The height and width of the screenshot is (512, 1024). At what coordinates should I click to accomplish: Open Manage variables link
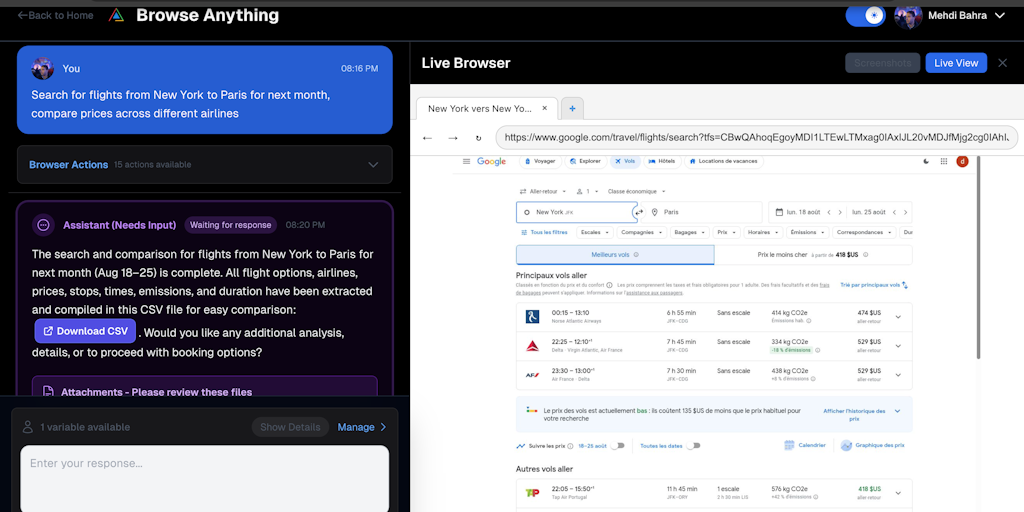click(362, 427)
